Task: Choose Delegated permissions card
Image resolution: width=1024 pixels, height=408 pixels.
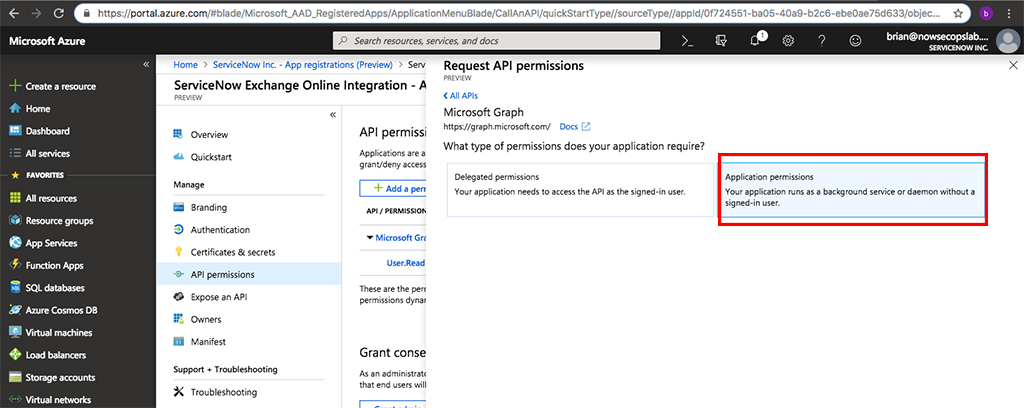Action: [581, 189]
